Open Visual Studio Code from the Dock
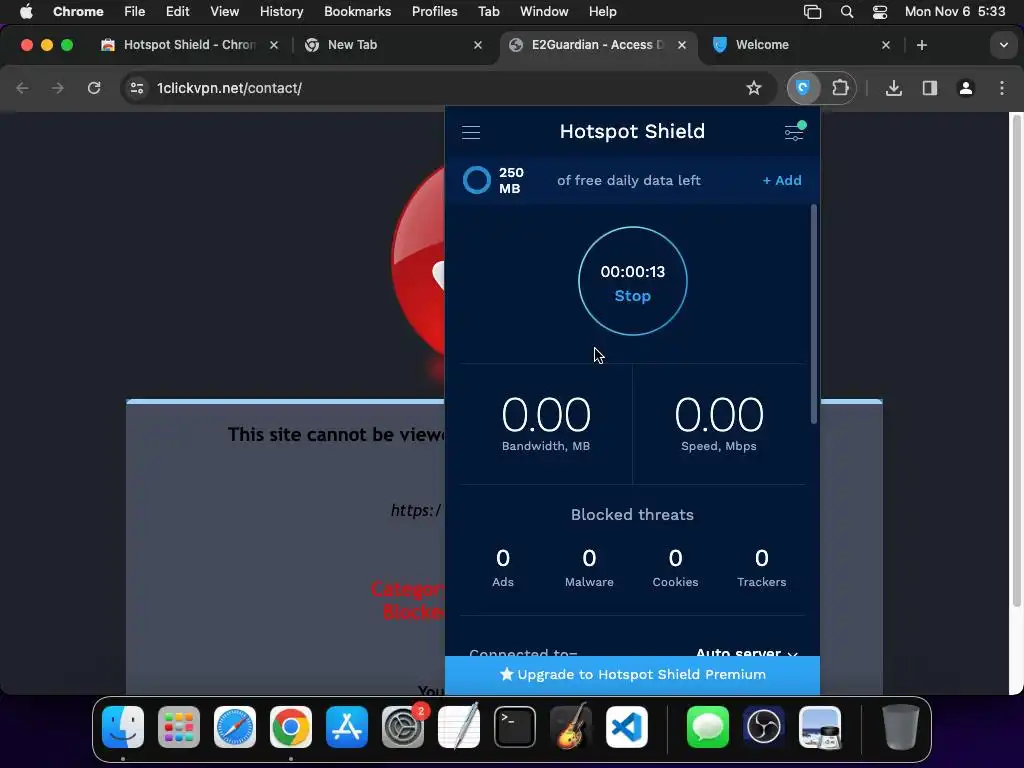The height and width of the screenshot is (768, 1024). (627, 727)
